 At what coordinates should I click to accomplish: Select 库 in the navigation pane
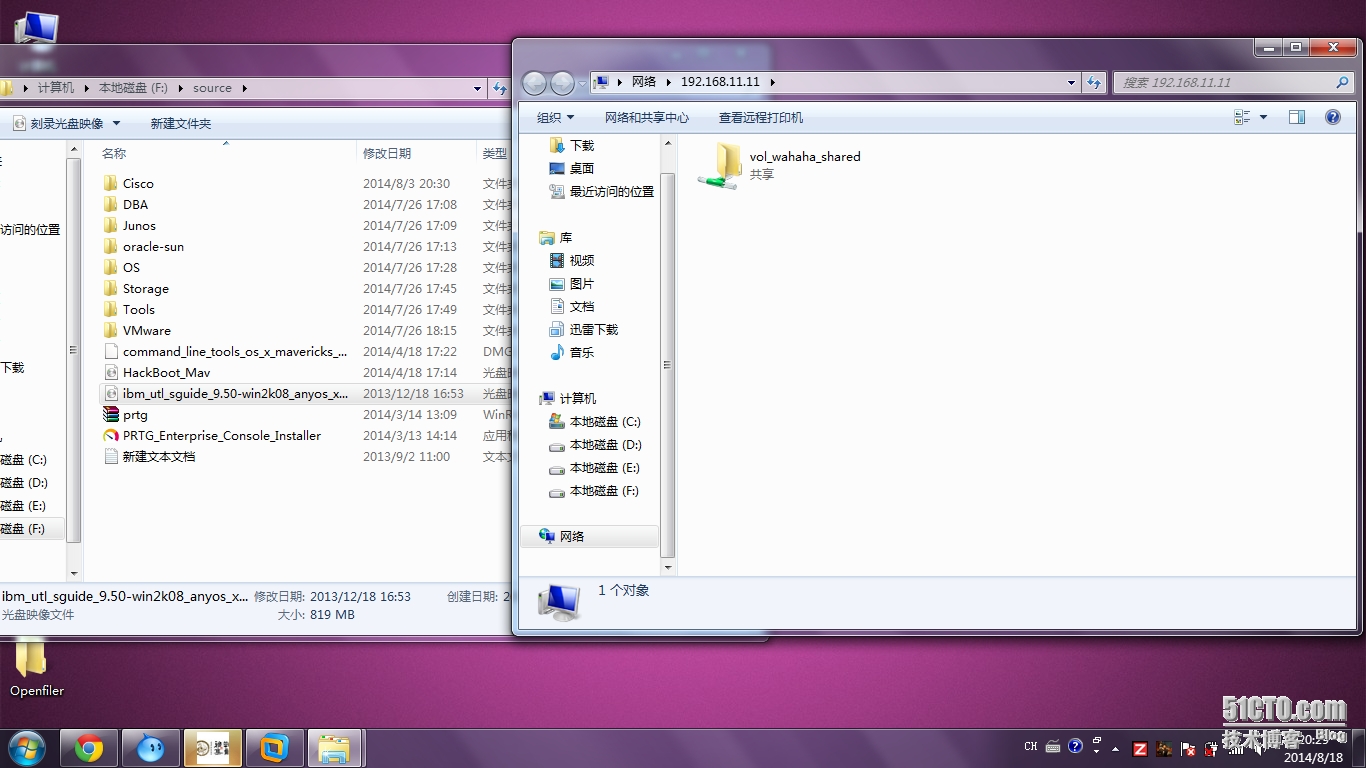point(556,237)
